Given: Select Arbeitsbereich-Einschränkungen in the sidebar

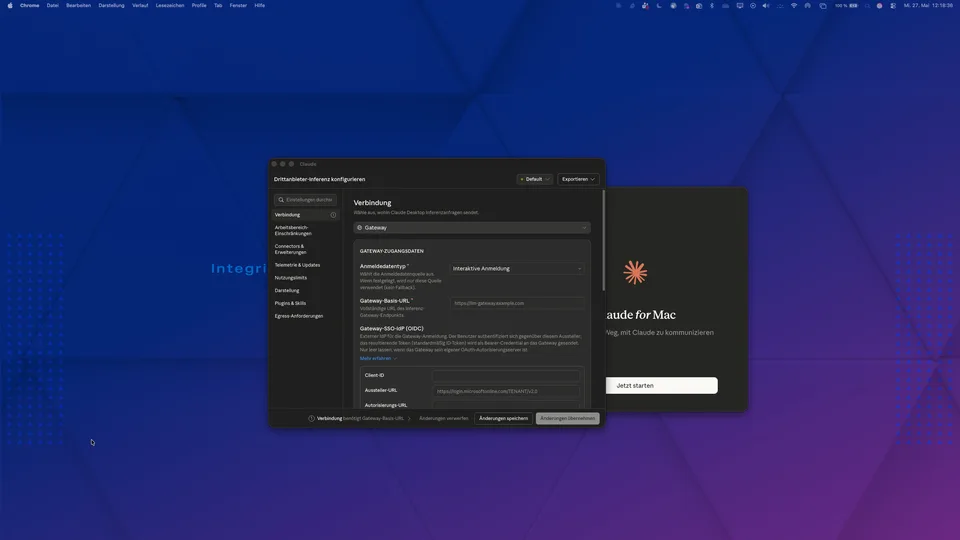Looking at the screenshot, I should pyautogui.click(x=293, y=230).
